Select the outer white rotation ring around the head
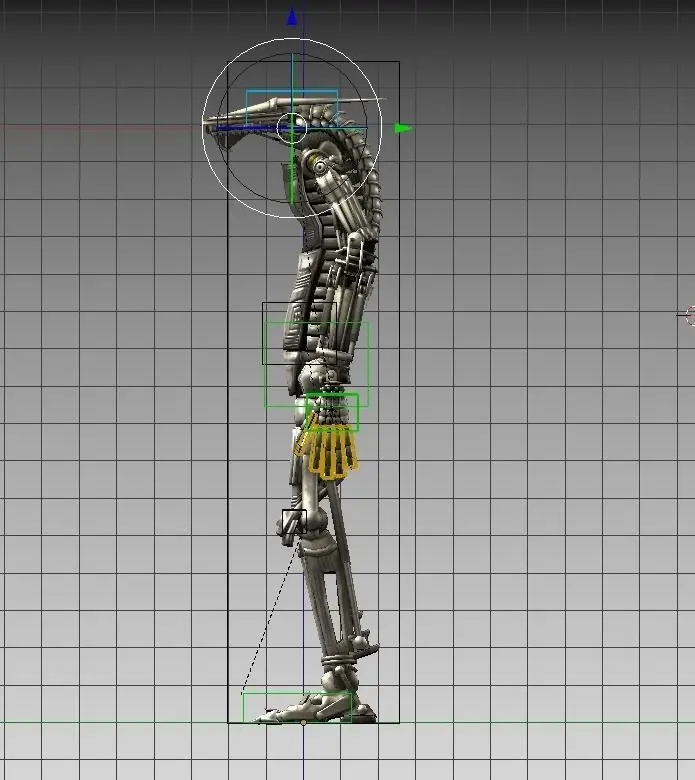The image size is (695, 780). (x=292, y=128)
